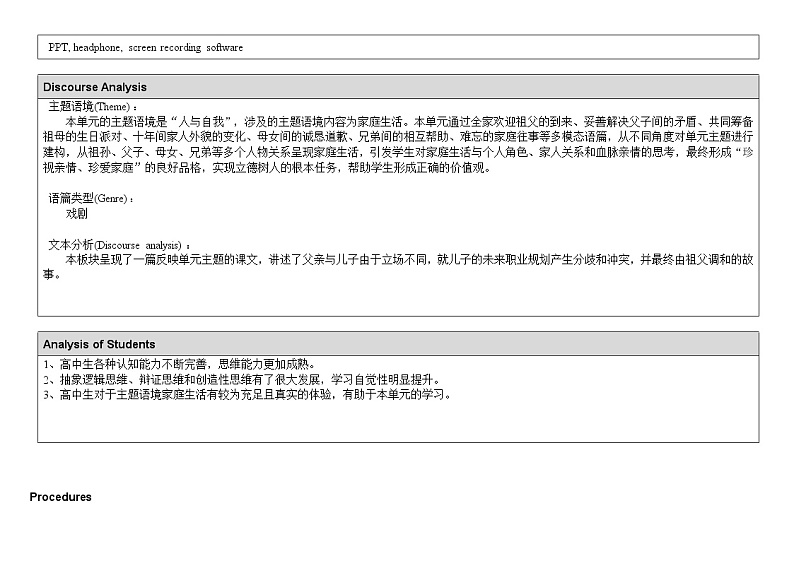
Task: Click the line beginning '建构，从祖孙、父子'
Action: click(398, 152)
